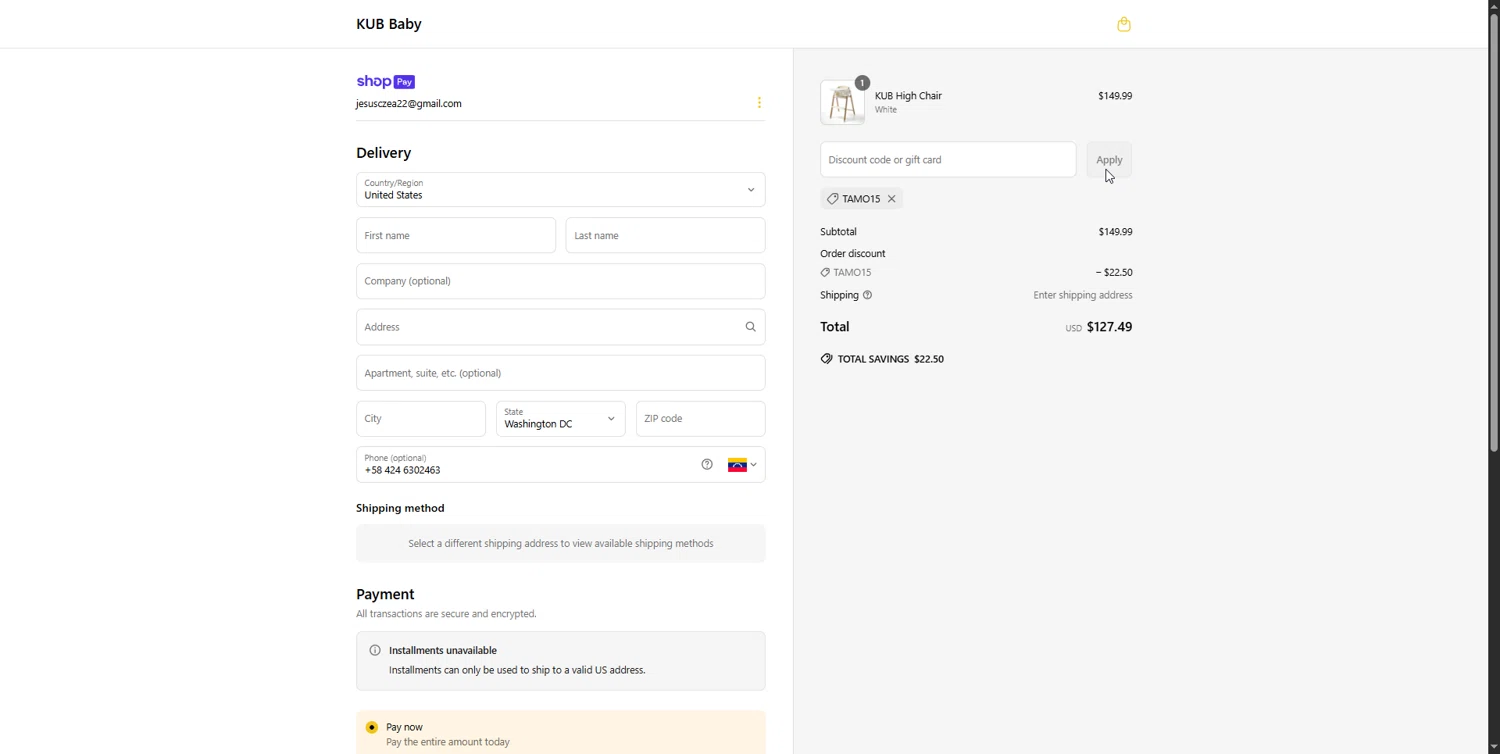The height and width of the screenshot is (754, 1500).
Task: Click the KUB High Chair product name
Action: 908,96
